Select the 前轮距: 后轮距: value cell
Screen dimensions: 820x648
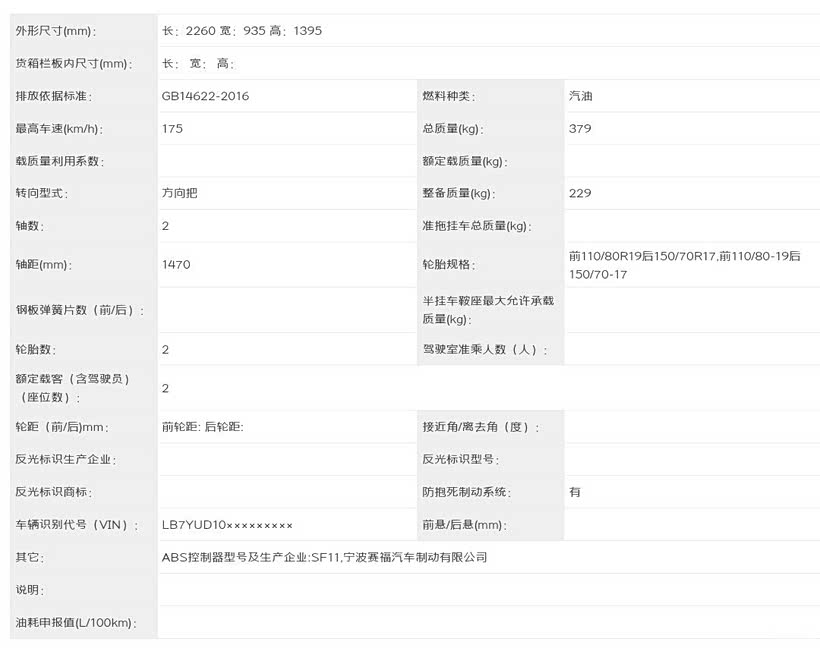[203, 427]
